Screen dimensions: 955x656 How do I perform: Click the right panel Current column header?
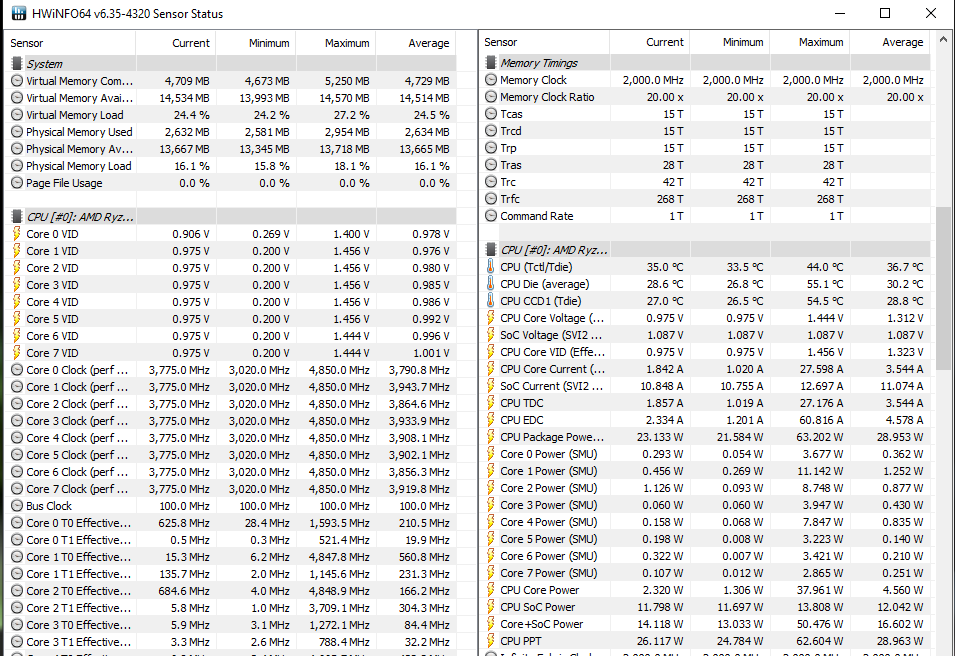click(650, 42)
